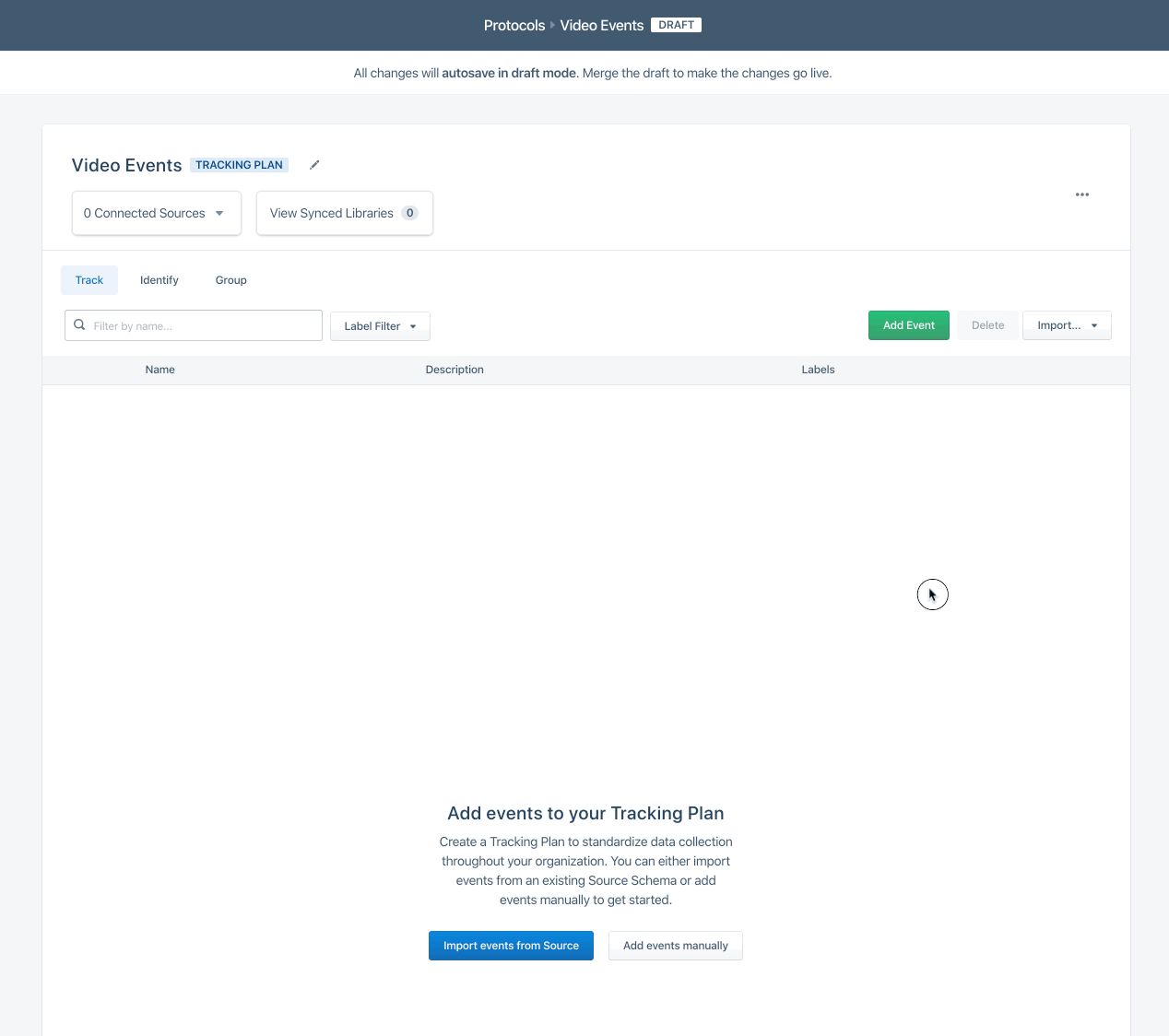Viewport: 1169px width, 1036px height.
Task: Go to Protocols via the breadcrumb
Action: (514, 25)
